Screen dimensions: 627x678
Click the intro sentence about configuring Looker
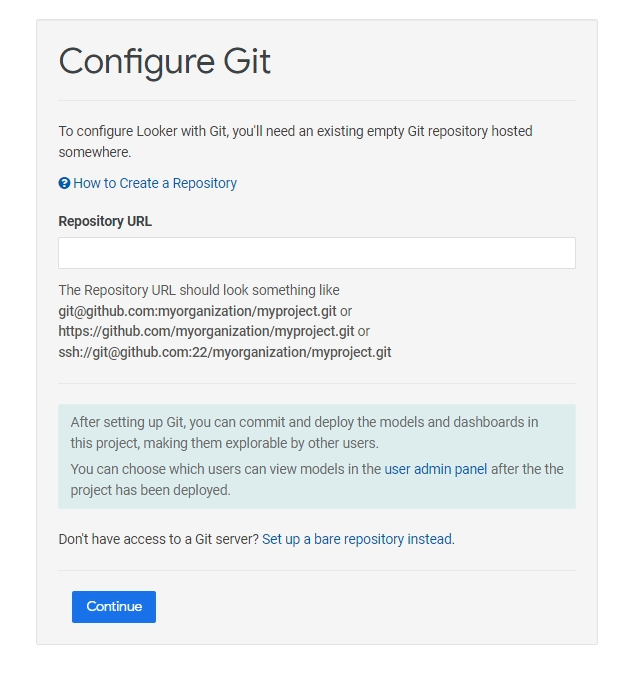[295, 131]
